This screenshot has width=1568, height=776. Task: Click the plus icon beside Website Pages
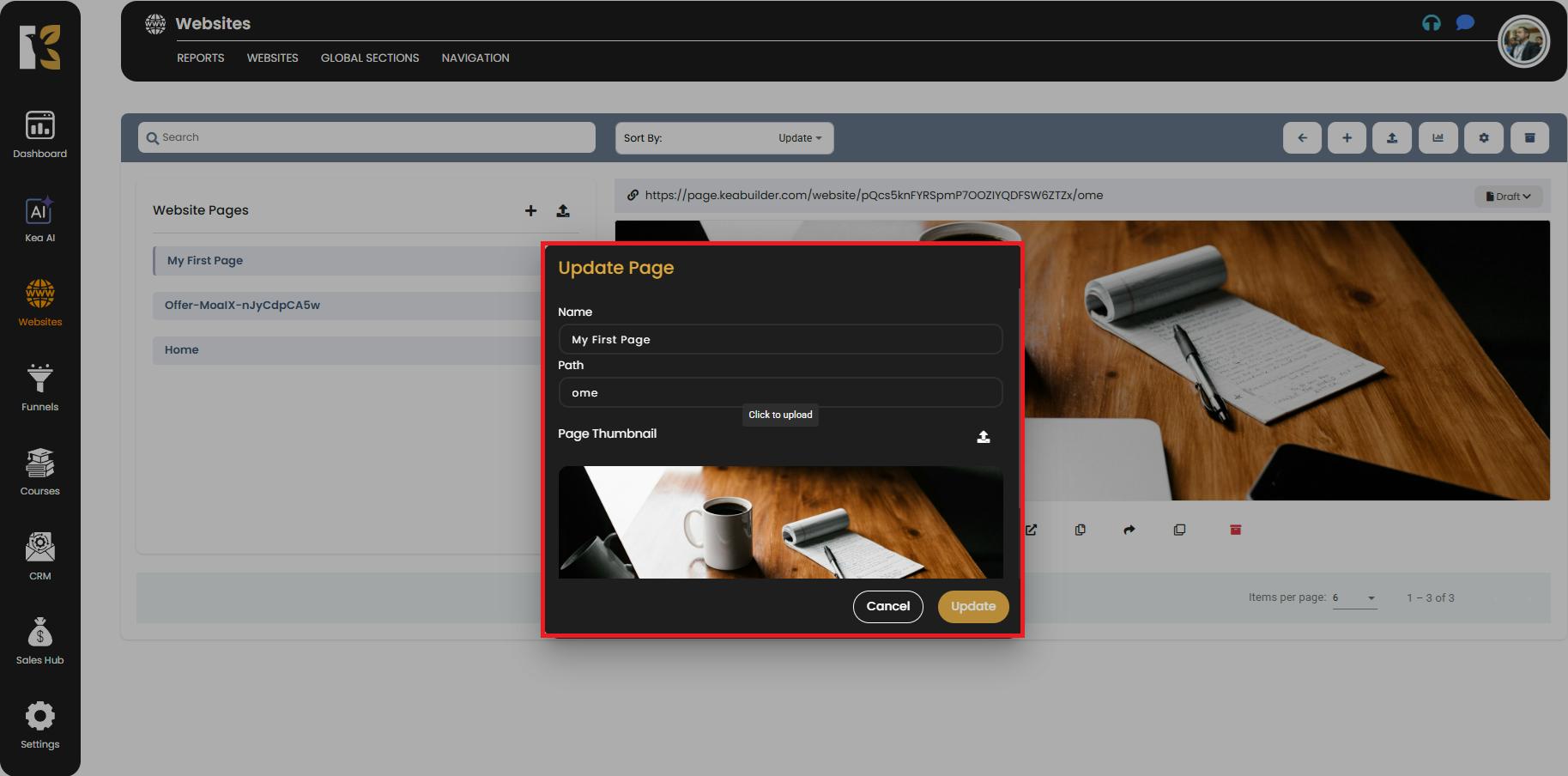tap(530, 210)
